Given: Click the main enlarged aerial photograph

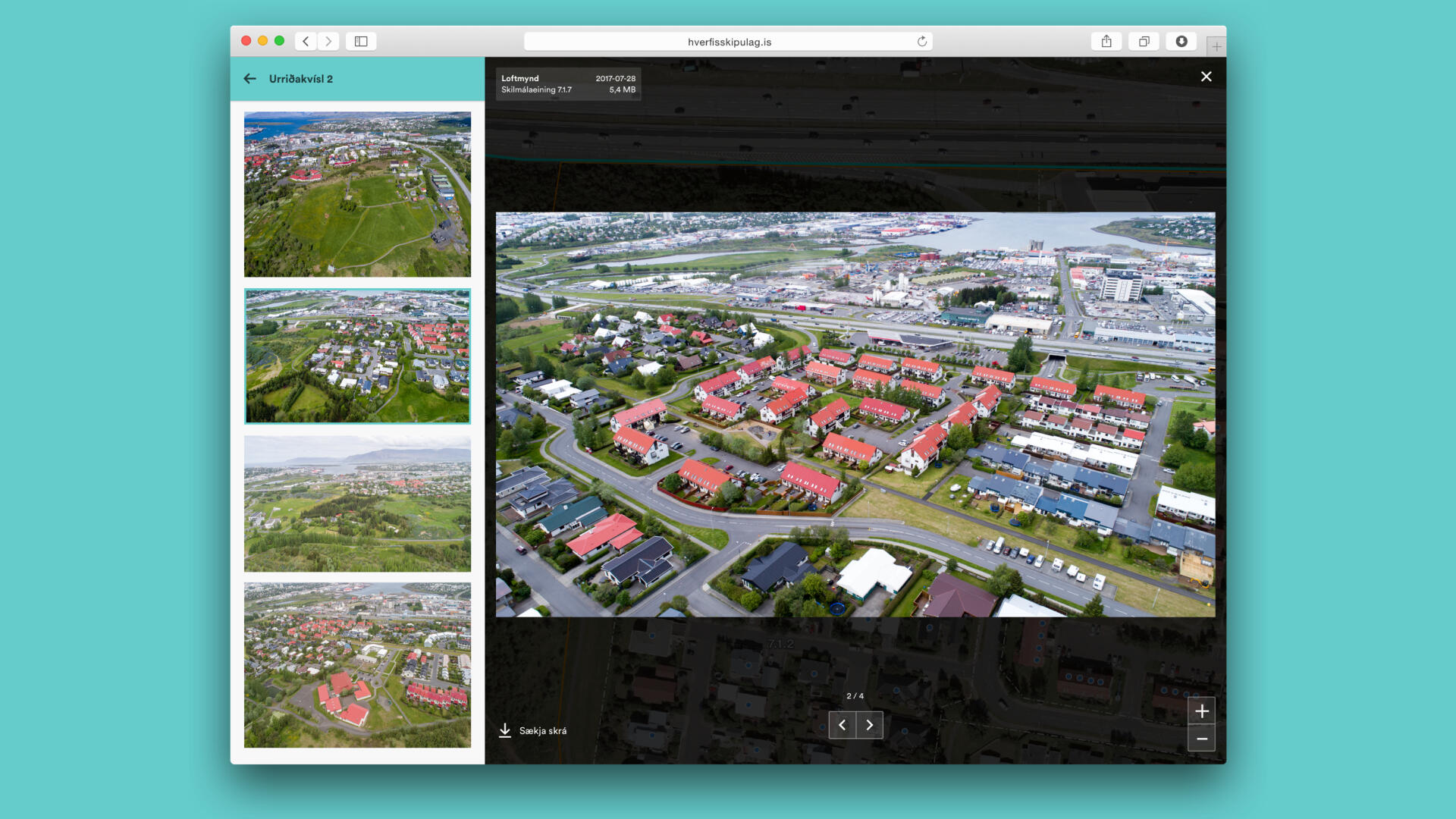Looking at the screenshot, I should (855, 414).
